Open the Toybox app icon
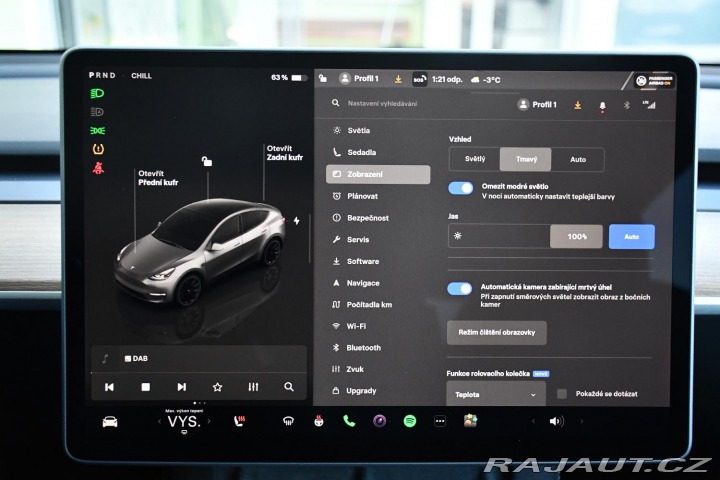This screenshot has width=720, height=480. click(x=470, y=421)
